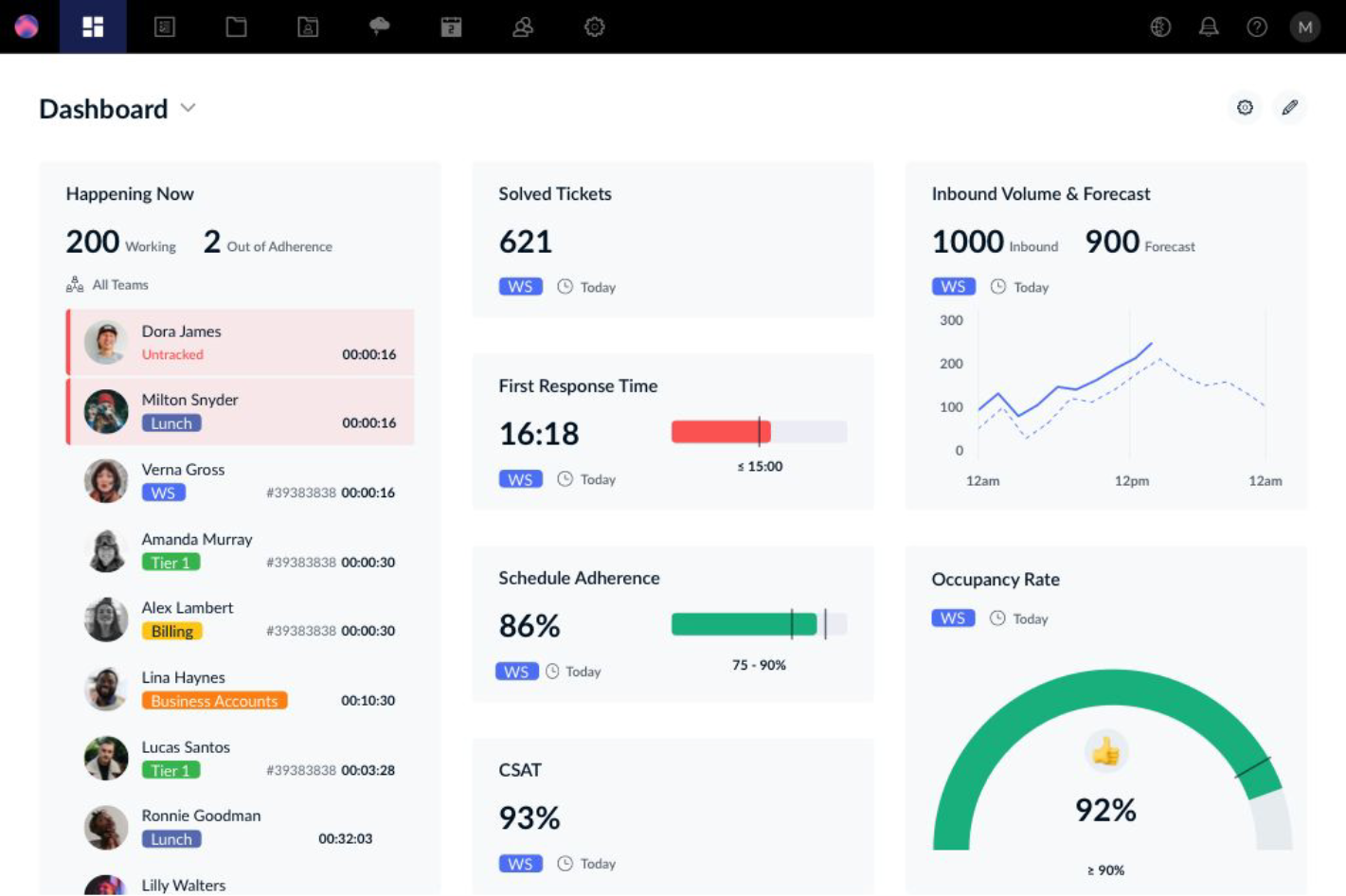Click the clock icon in Schedule Adherence card
Viewport: 1346px width, 896px height.
(x=552, y=671)
